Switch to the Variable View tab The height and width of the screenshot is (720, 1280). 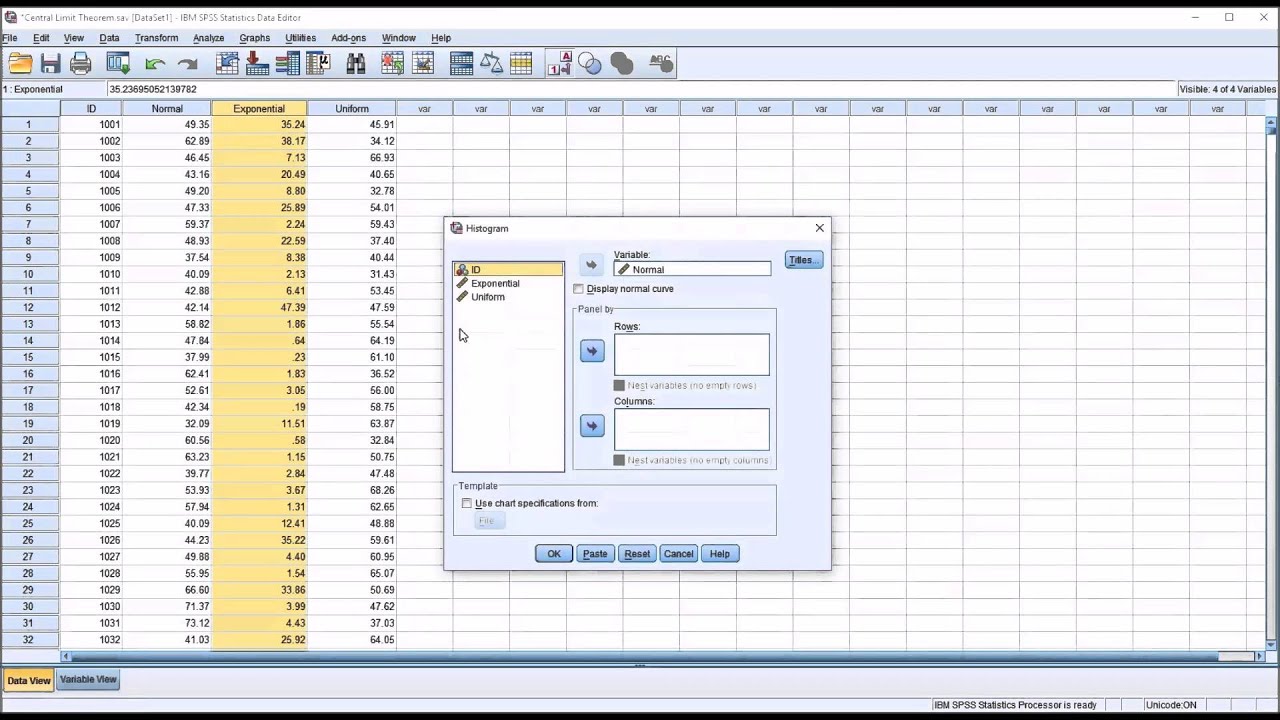(88, 680)
